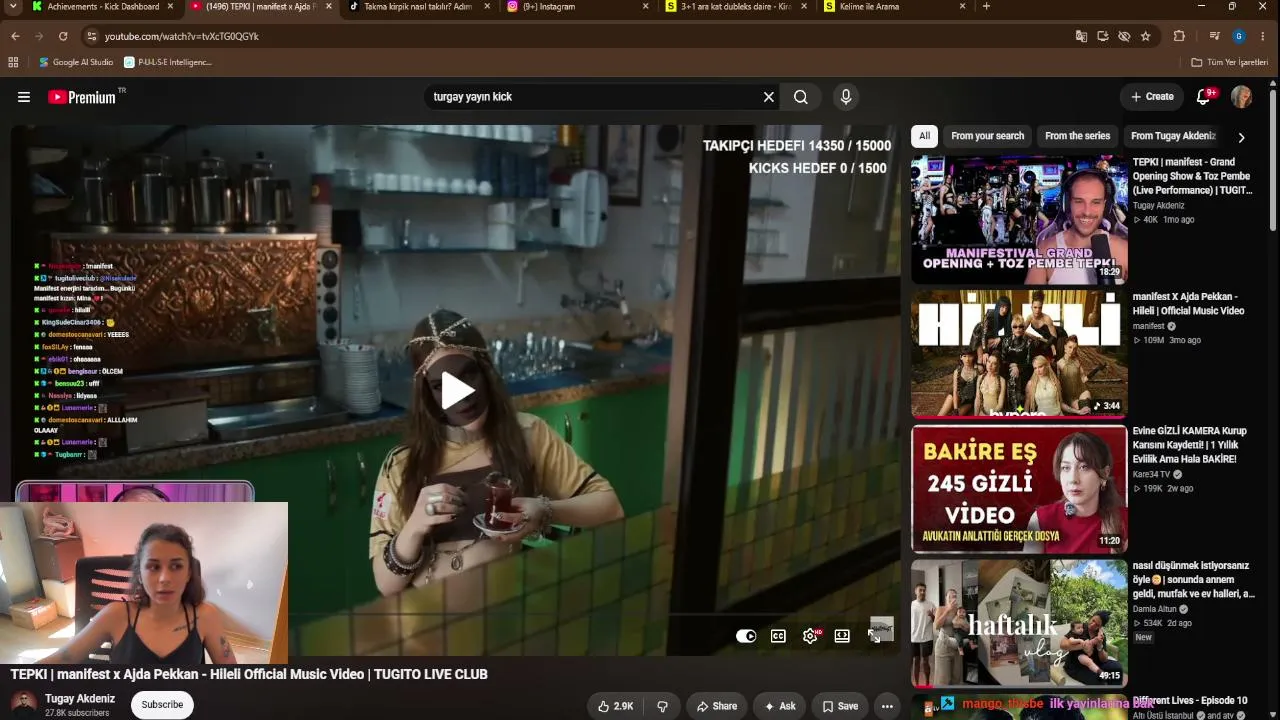Viewport: 1280px width, 720px height.
Task: Open title 'Evine GİZLİ KAMERA Kurup'
Action: click(x=1190, y=445)
